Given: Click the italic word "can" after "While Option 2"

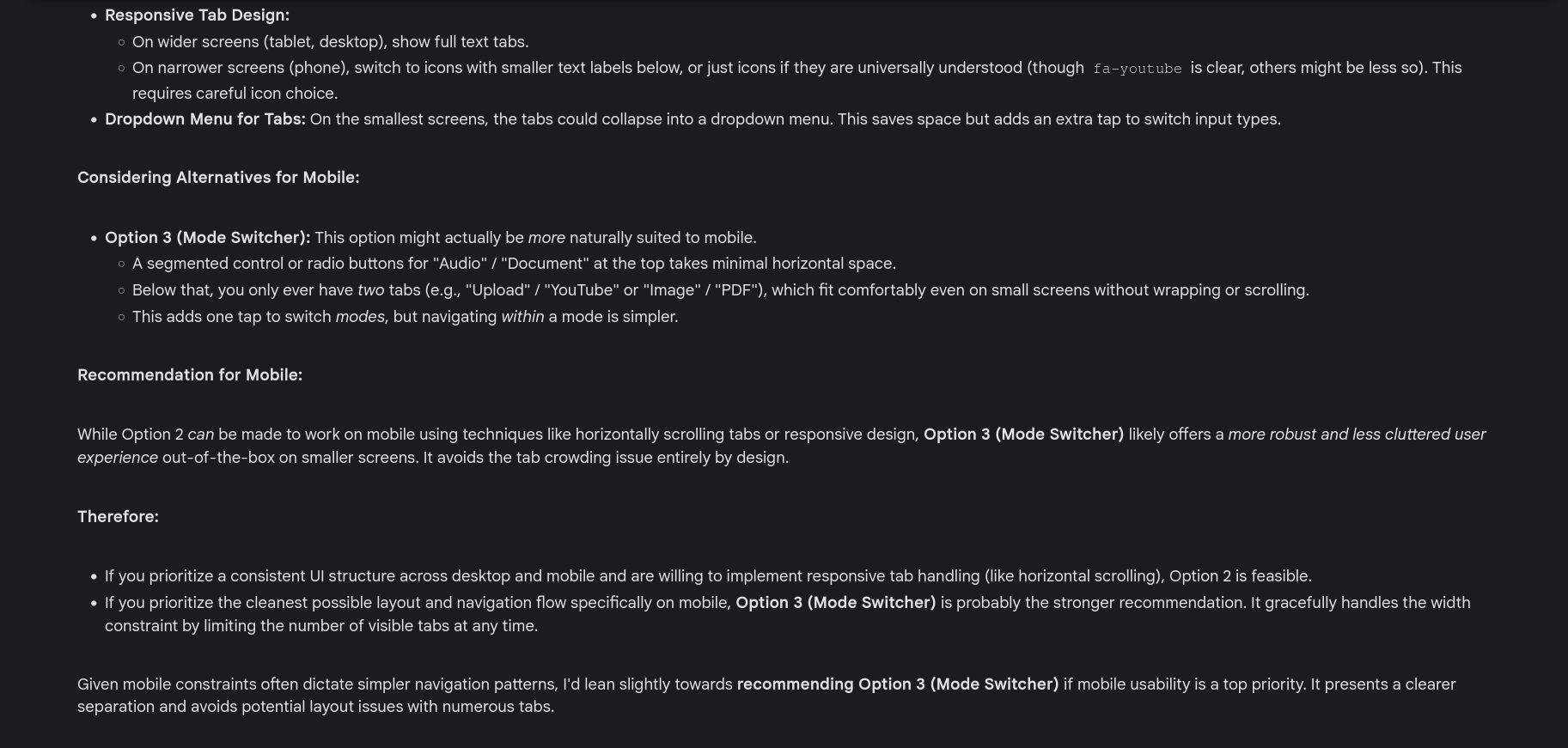Looking at the screenshot, I should pyautogui.click(x=200, y=435).
